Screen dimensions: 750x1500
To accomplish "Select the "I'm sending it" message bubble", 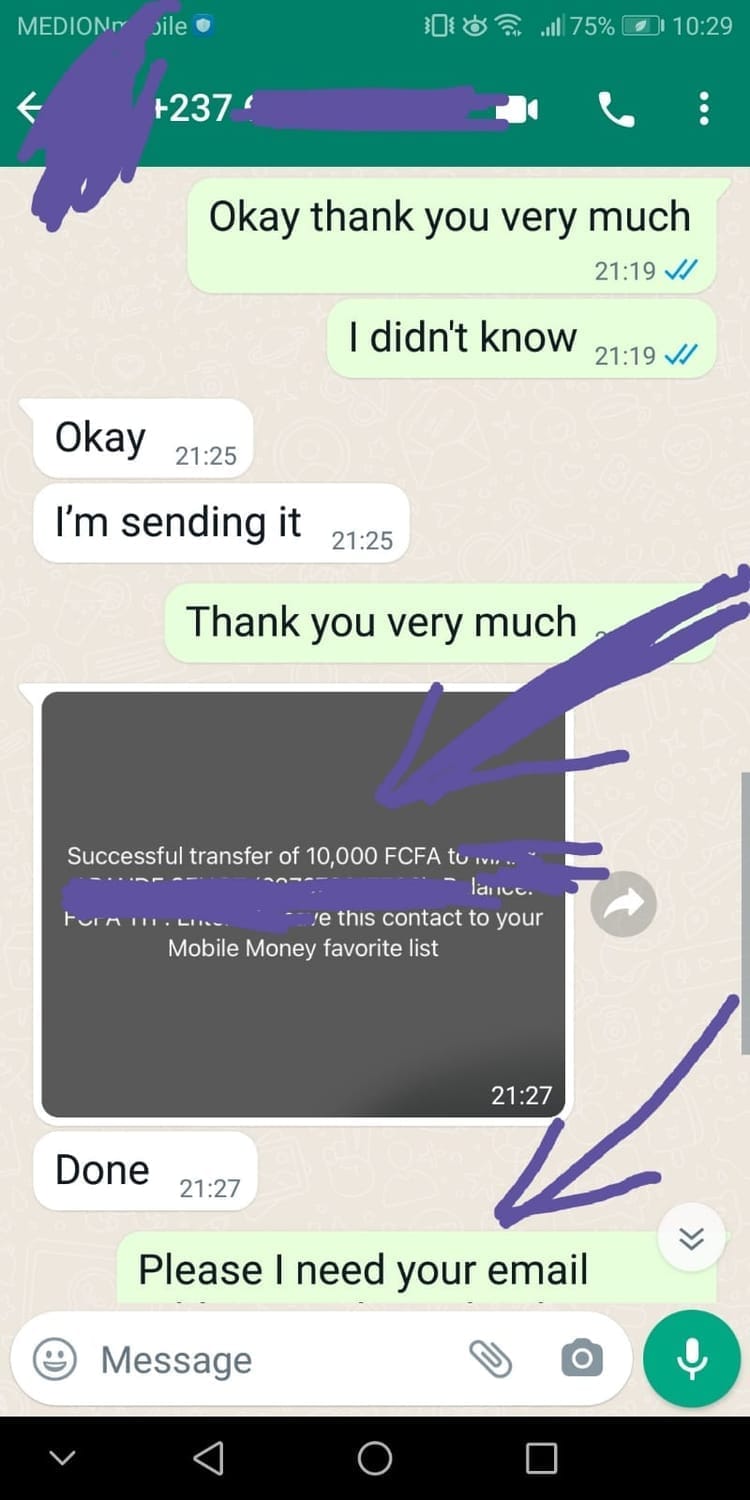I will [221, 524].
